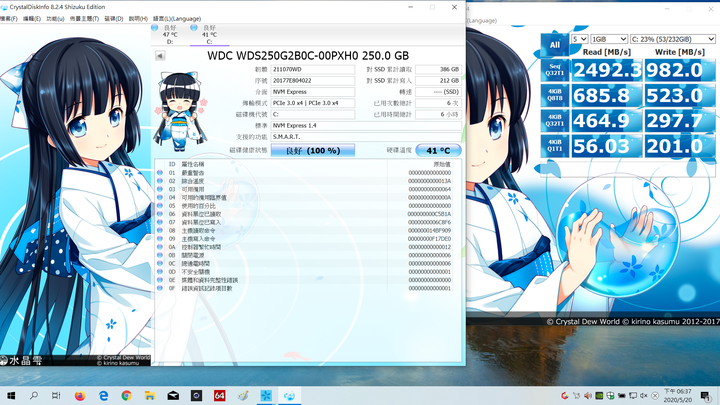Image resolution: width=720 pixels, height=405 pixels.
Task: Click the status orb of attribute 06
Action: pyautogui.click(x=160, y=214)
